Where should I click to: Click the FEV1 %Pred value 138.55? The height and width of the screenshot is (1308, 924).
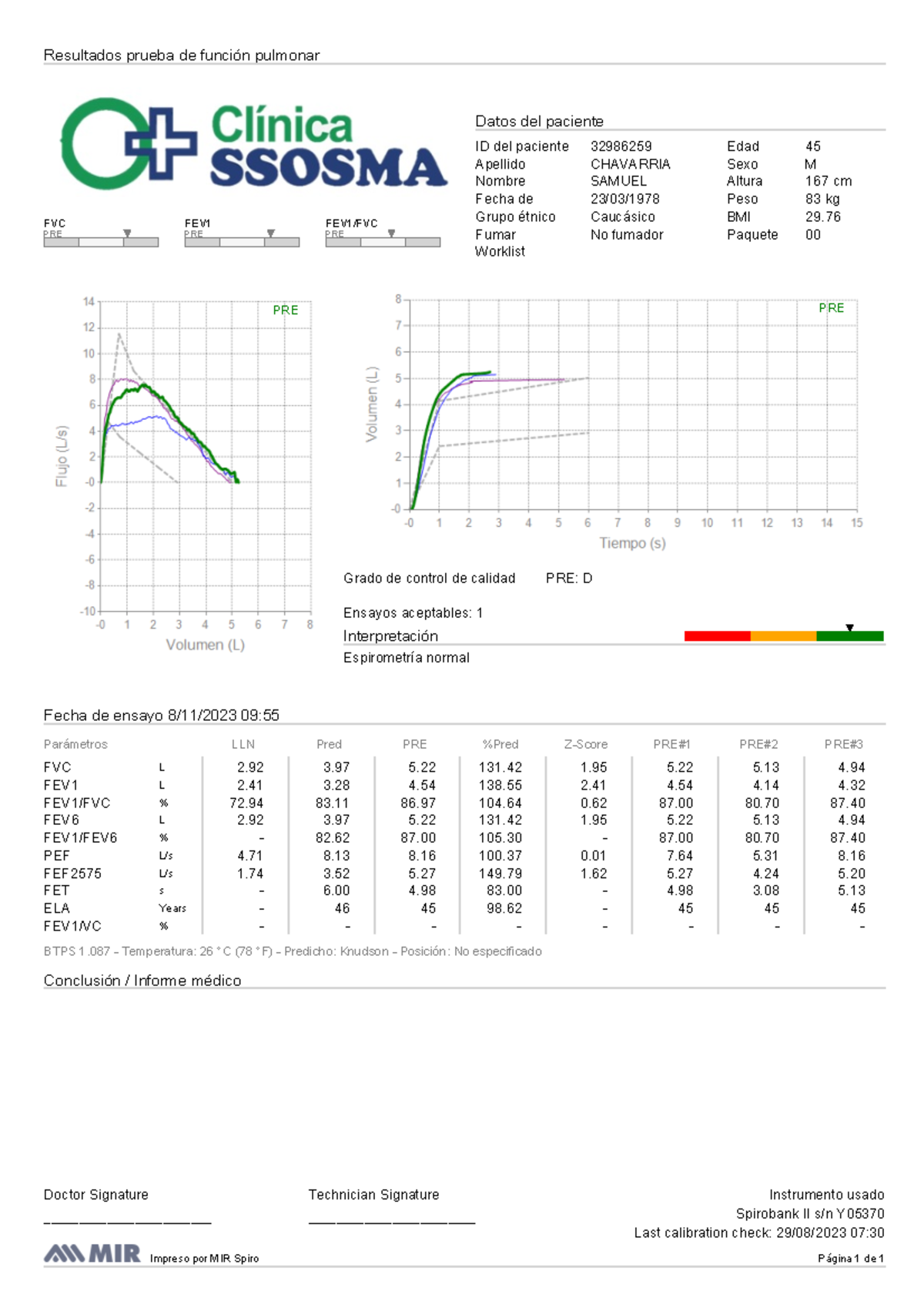500,785
